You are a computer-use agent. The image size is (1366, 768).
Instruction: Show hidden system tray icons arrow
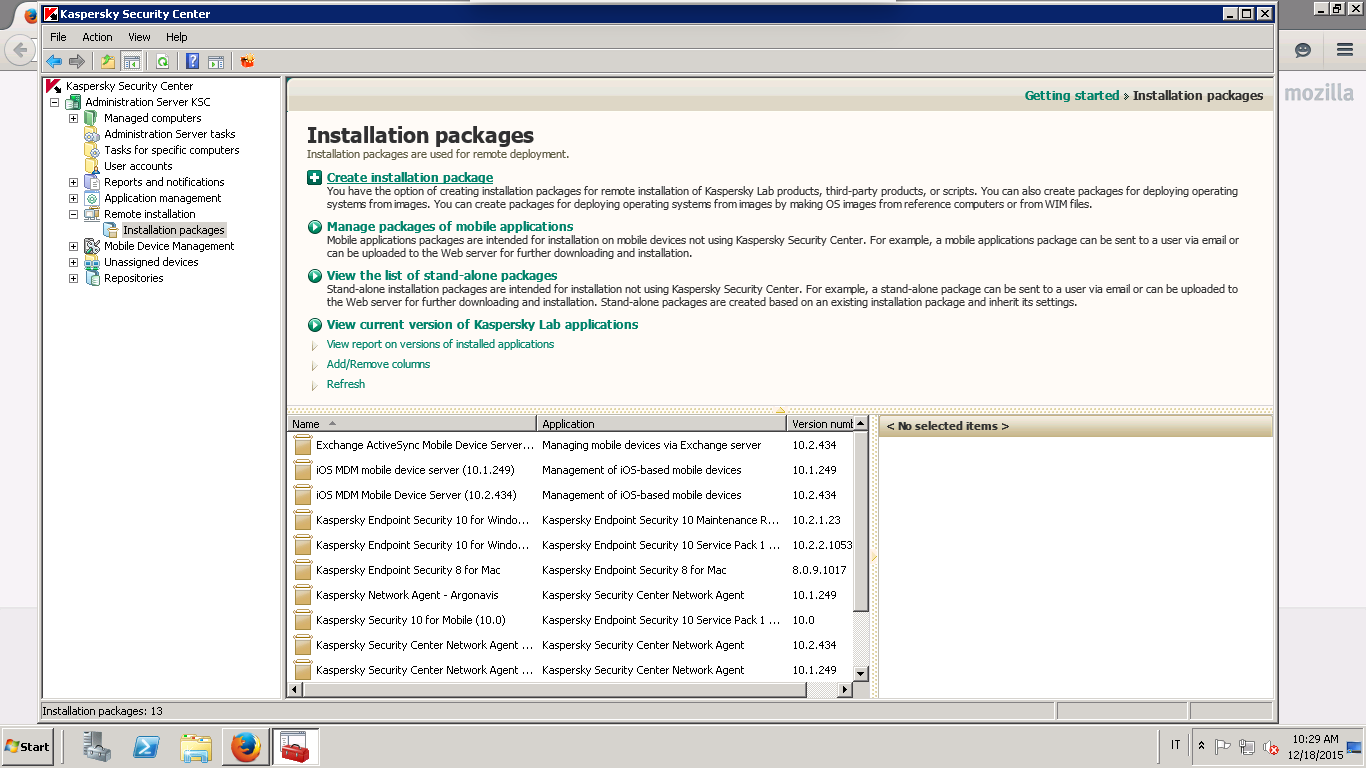click(1201, 746)
